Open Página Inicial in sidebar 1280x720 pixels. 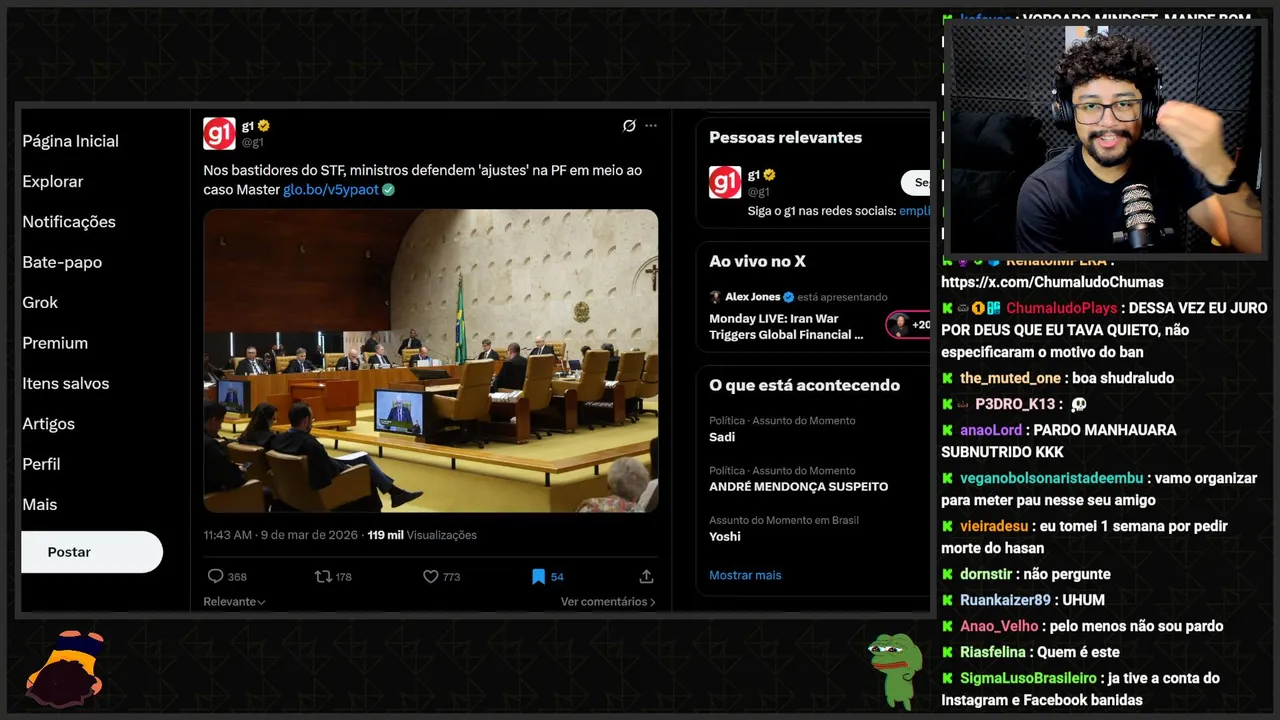[x=71, y=141]
